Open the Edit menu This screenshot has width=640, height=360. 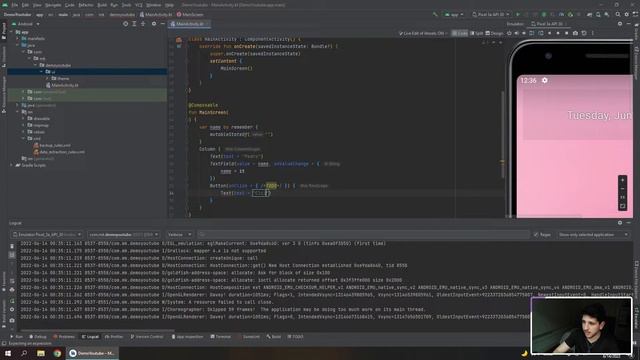[x=25, y=5]
